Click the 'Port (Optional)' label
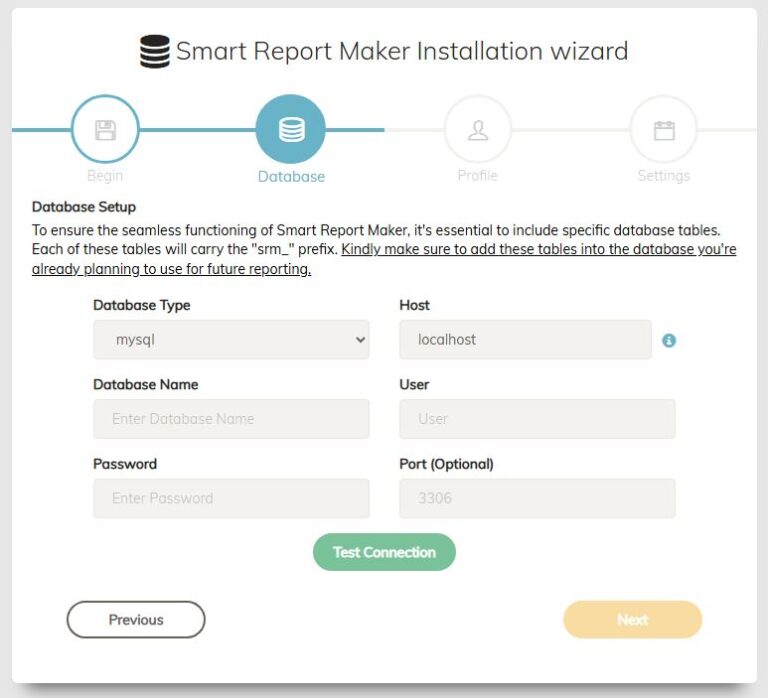 446,464
